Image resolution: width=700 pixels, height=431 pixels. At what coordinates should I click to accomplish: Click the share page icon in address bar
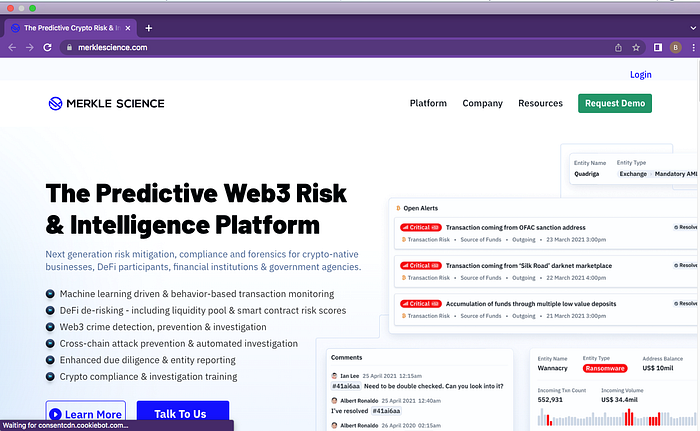[x=618, y=47]
